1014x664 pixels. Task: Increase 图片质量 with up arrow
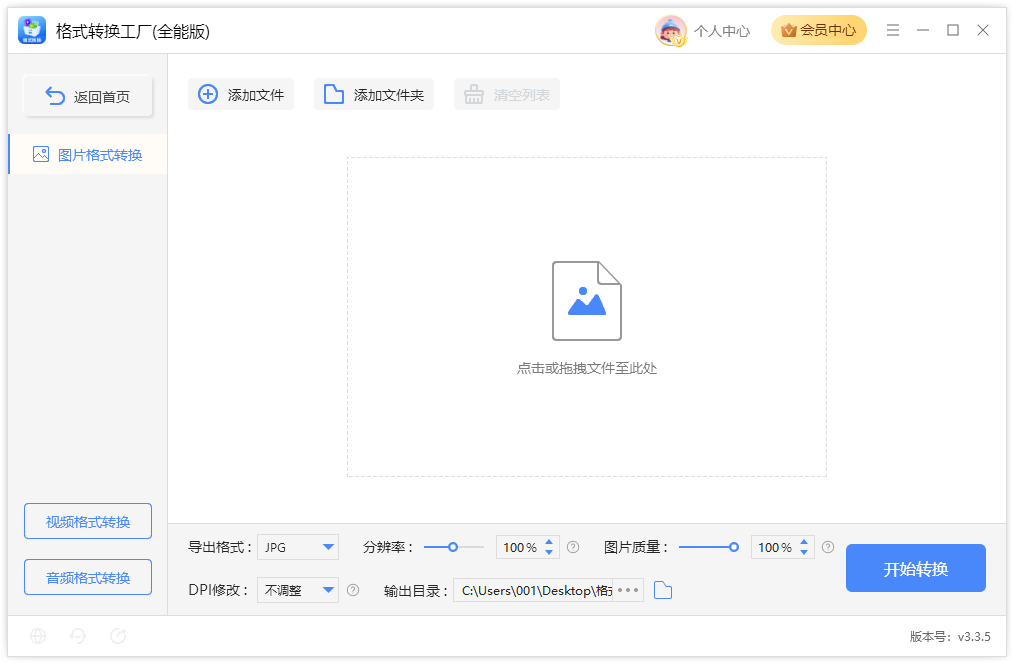tap(804, 542)
